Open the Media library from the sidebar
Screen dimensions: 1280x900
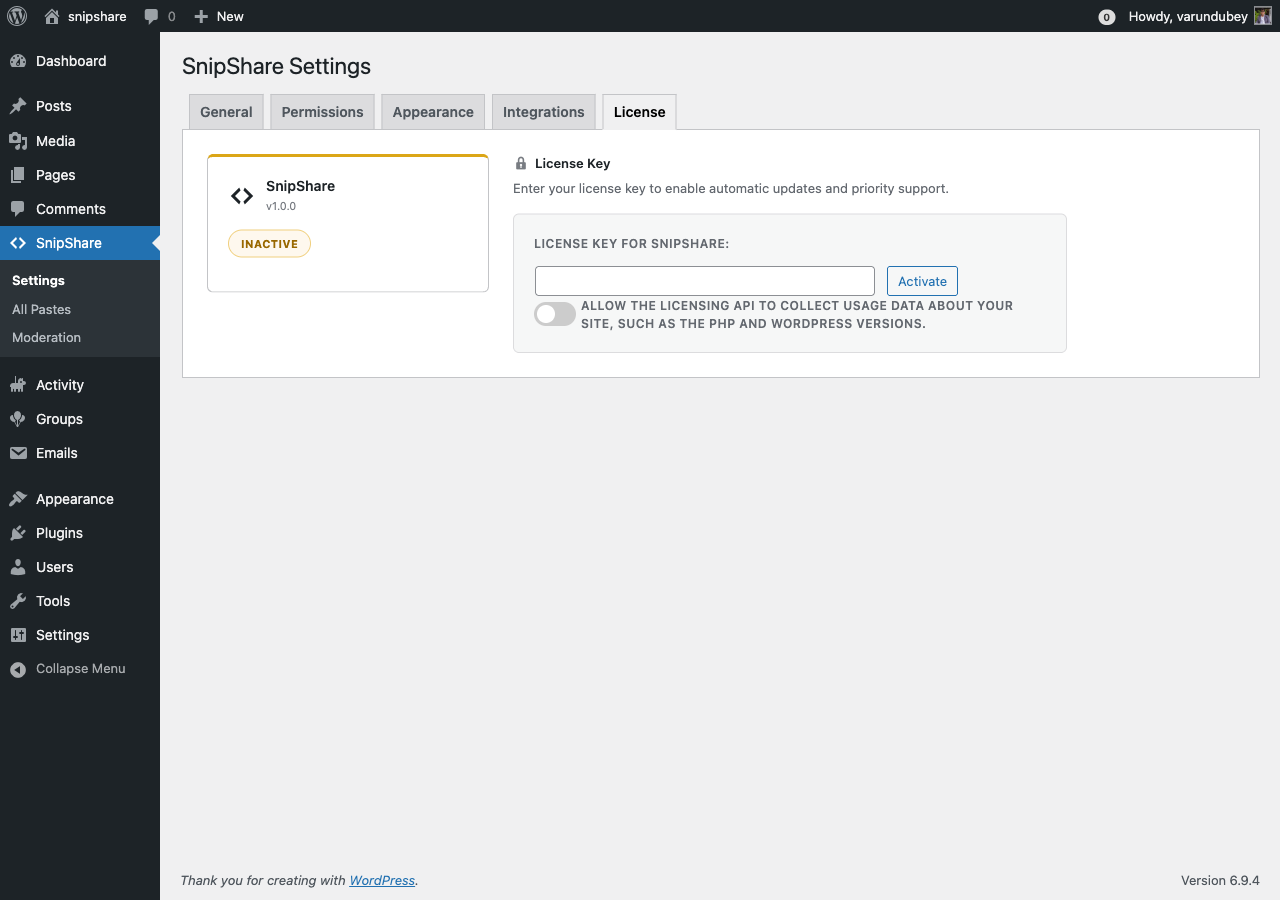click(17, 141)
